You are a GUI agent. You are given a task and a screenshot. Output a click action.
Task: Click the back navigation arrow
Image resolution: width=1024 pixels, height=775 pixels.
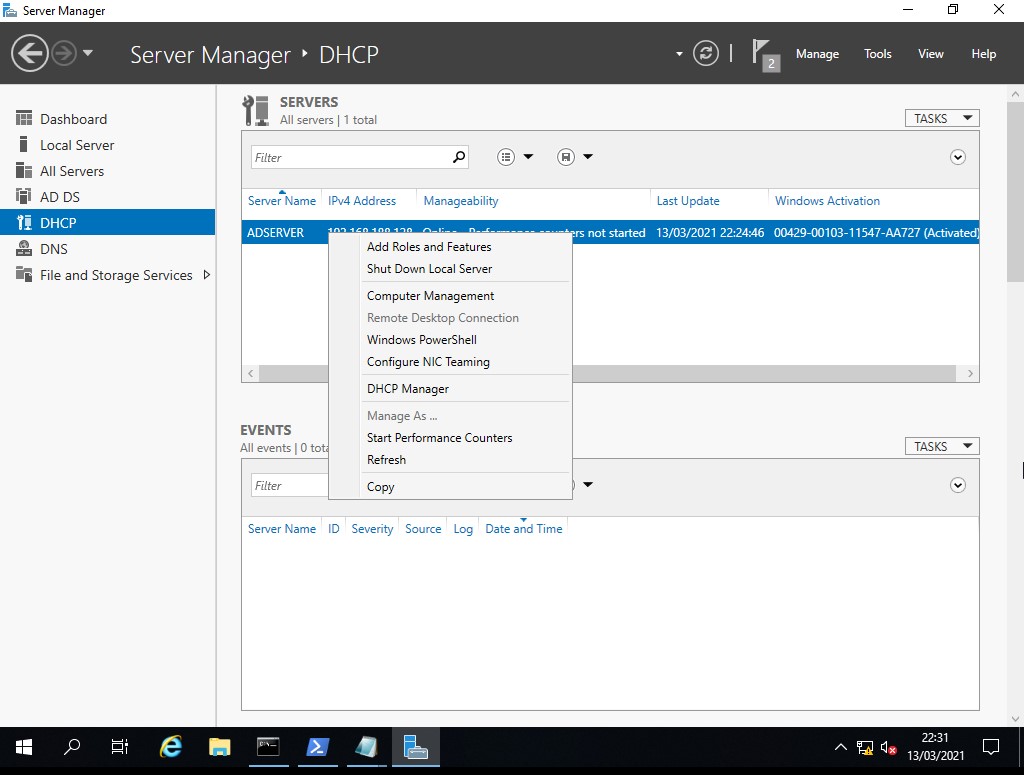[31, 54]
